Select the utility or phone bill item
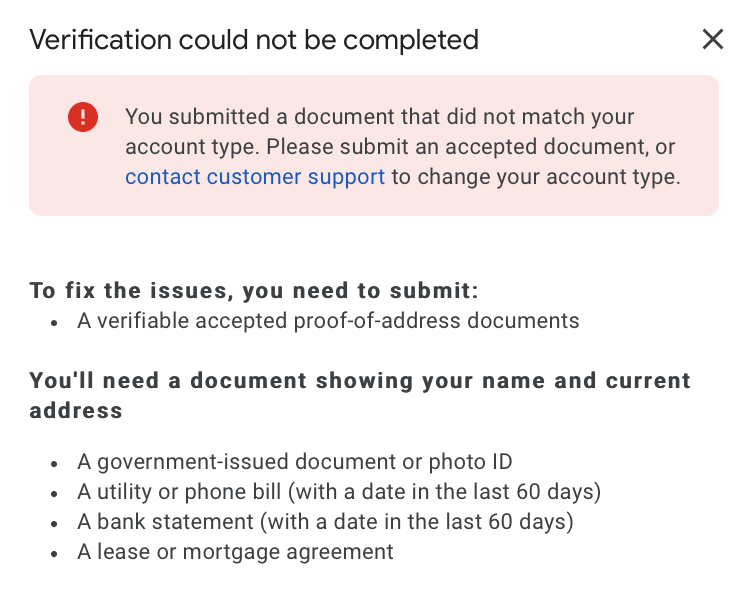The image size is (752, 606). click(x=338, y=492)
